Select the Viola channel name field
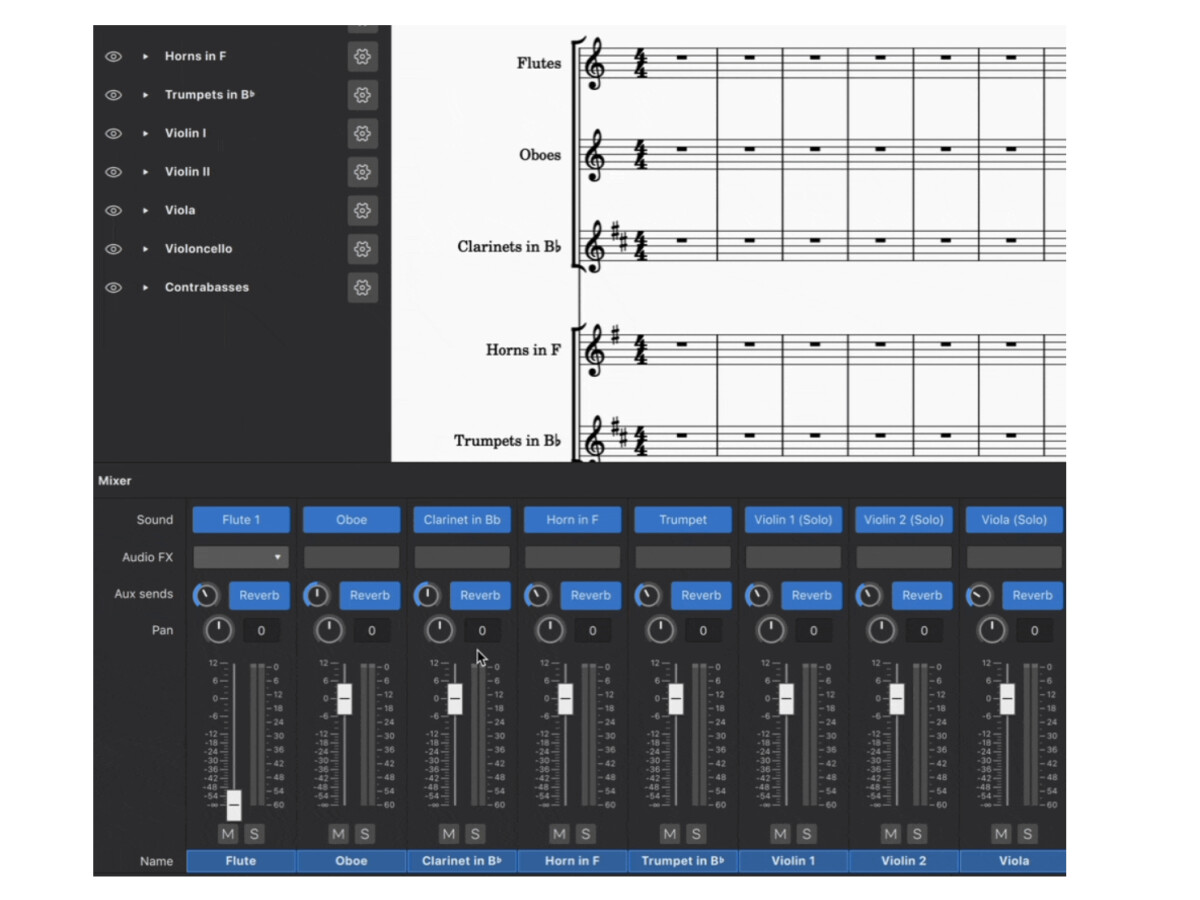1200x900 pixels. tap(1014, 861)
